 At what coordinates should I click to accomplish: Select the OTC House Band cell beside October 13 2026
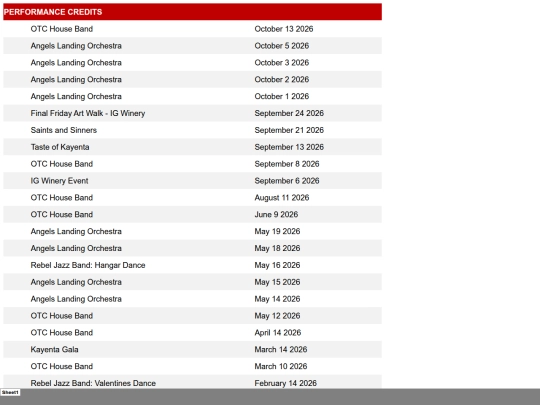(62, 29)
